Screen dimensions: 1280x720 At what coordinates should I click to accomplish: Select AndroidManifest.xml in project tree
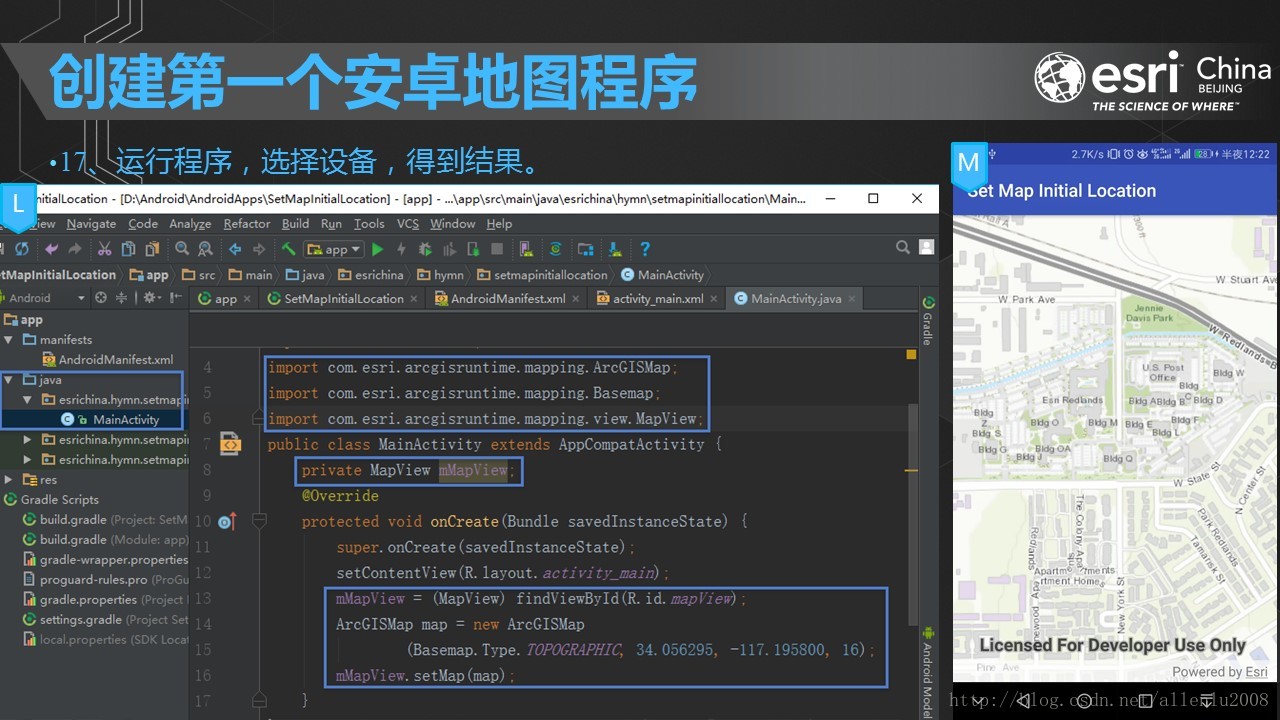tap(107, 360)
